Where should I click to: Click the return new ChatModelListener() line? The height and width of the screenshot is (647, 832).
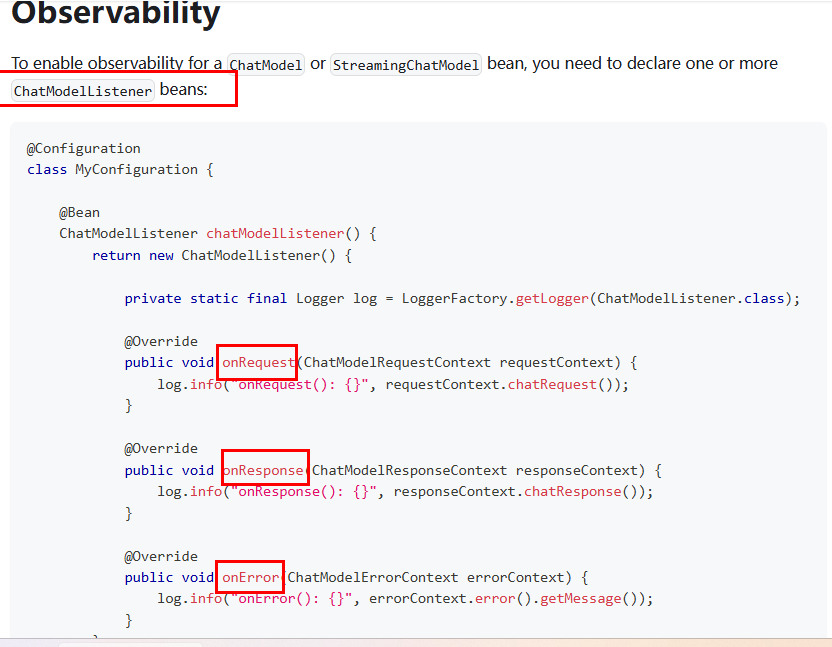[222, 255]
